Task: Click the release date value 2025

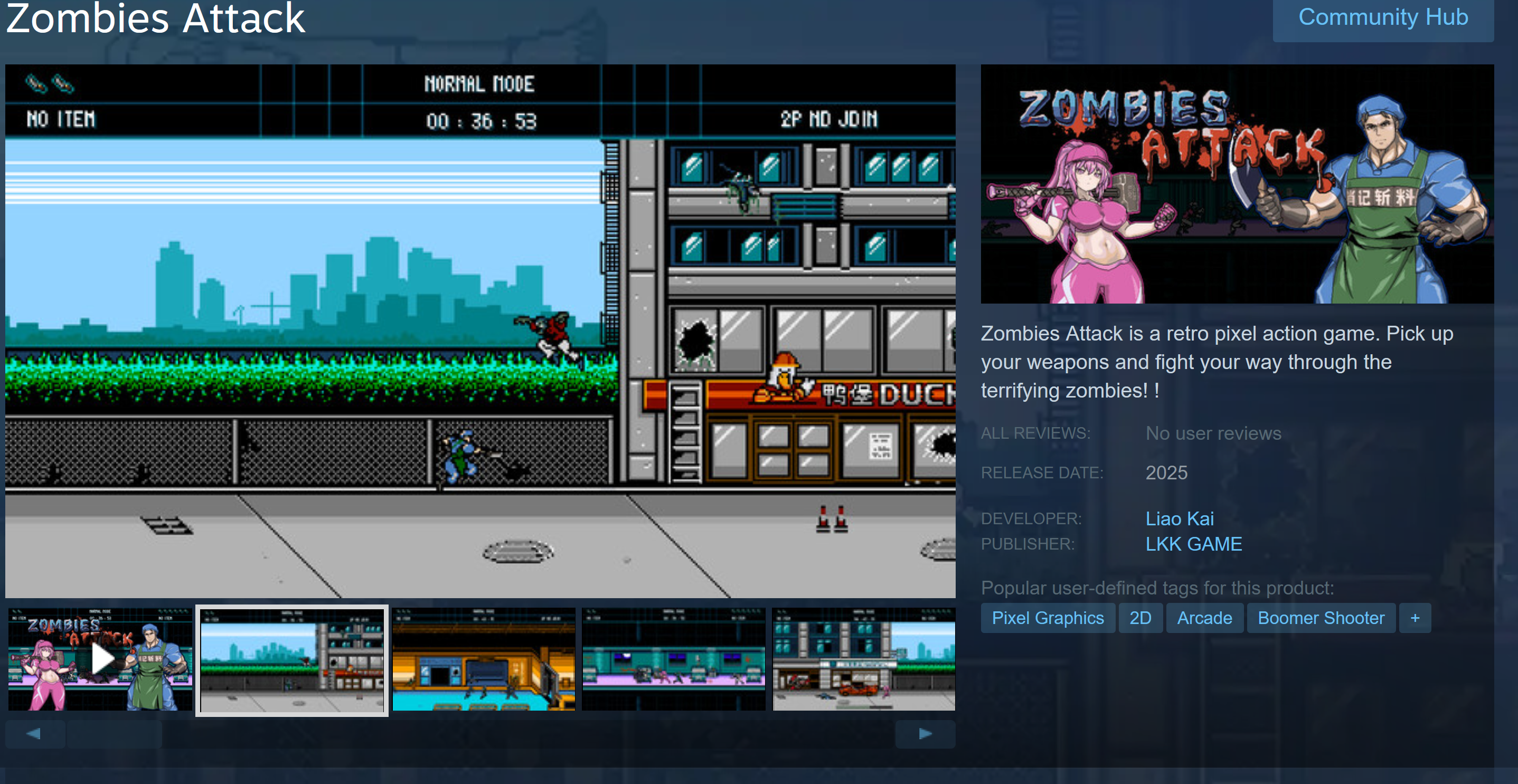Action: point(1166,473)
